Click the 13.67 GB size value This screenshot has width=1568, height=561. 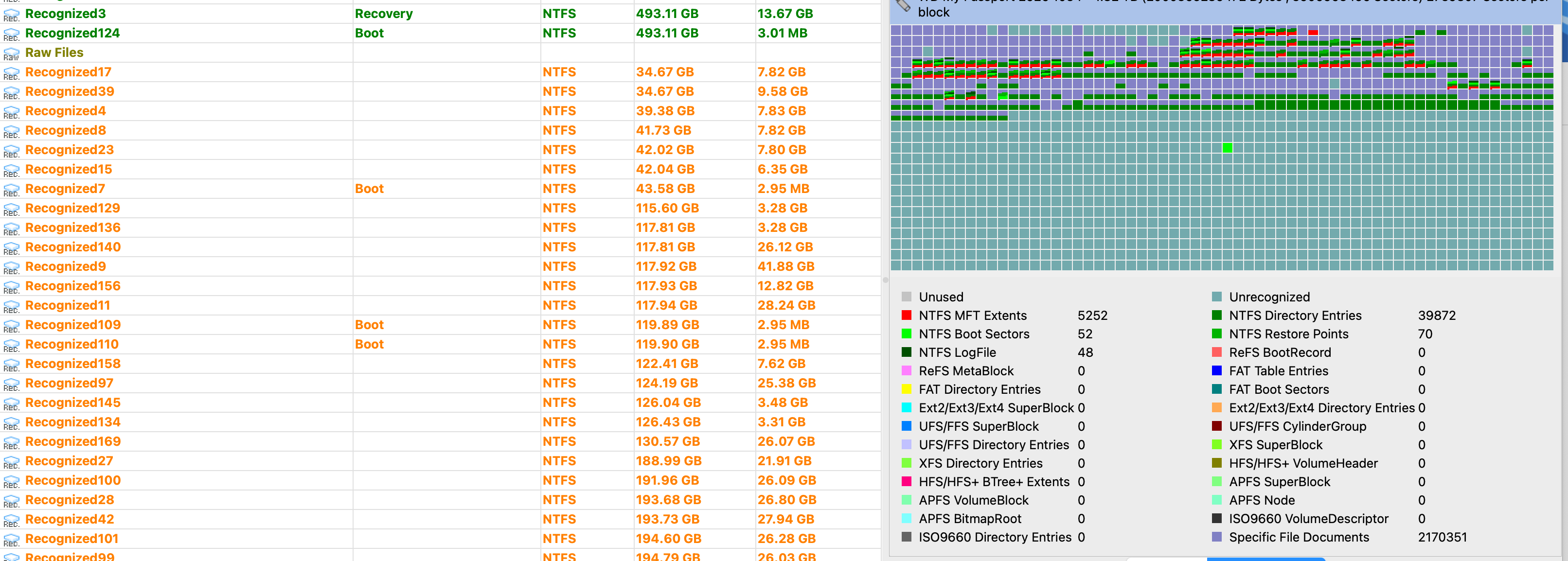(784, 14)
